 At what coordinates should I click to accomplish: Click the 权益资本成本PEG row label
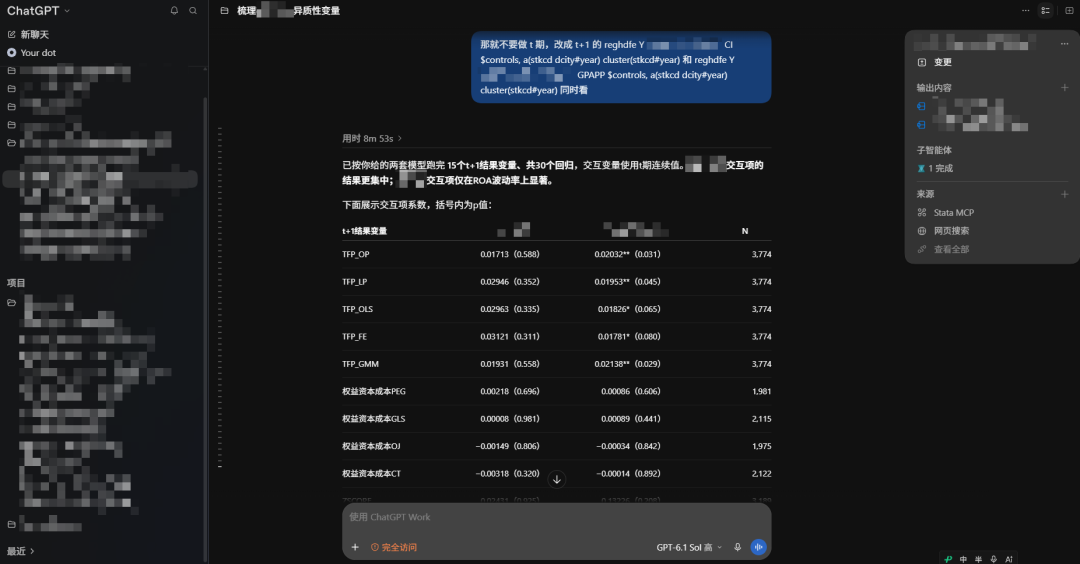[374, 391]
